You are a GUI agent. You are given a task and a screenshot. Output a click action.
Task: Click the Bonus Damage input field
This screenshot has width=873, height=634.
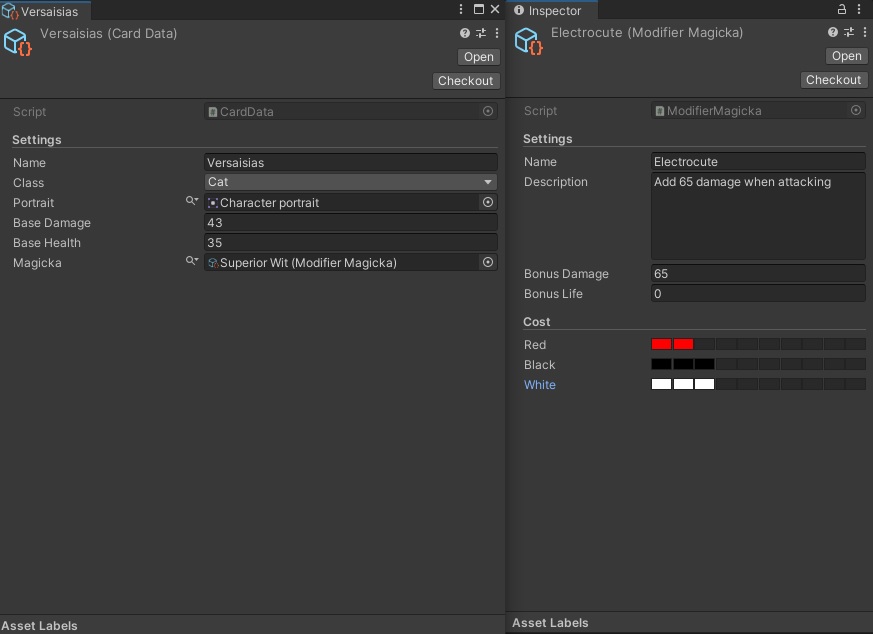click(x=757, y=274)
